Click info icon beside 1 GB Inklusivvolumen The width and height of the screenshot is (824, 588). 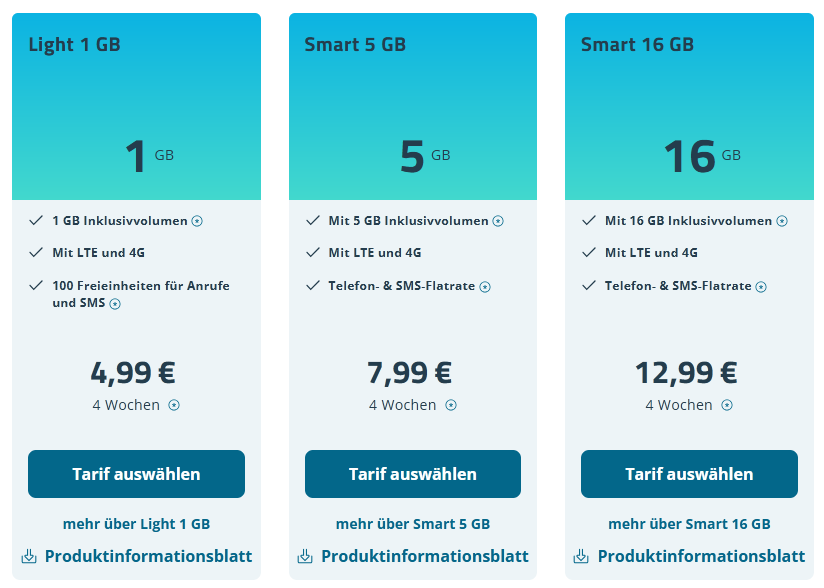tap(197, 221)
